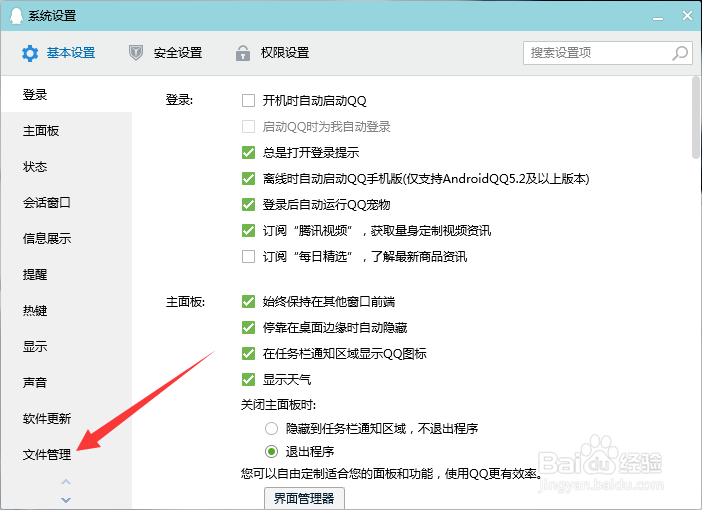The width and height of the screenshot is (702, 510).
Task: Select 主面板 in the sidebar
Action: (66, 131)
